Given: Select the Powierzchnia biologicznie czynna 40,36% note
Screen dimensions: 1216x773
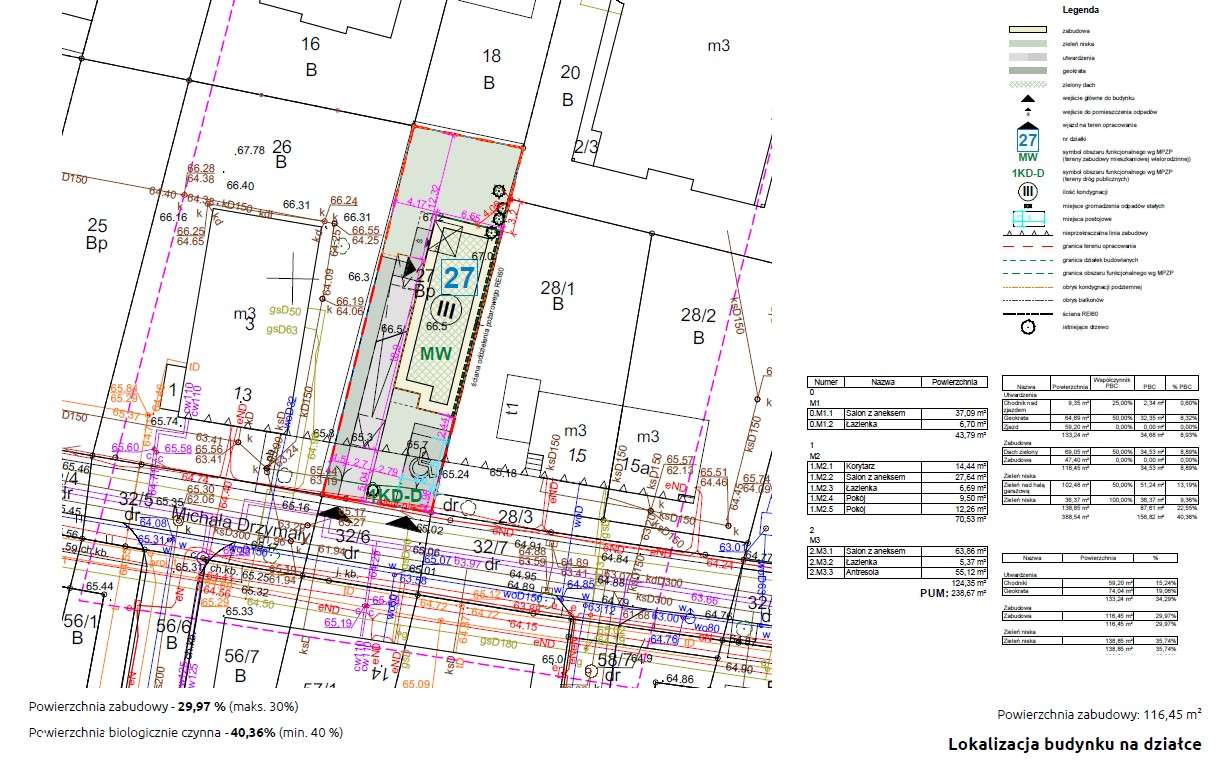Looking at the screenshot, I should pyautogui.click(x=186, y=732).
